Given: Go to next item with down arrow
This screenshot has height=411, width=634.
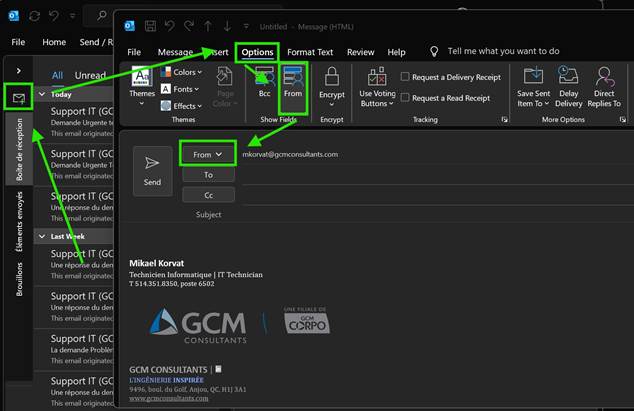Looking at the screenshot, I should point(227,26).
